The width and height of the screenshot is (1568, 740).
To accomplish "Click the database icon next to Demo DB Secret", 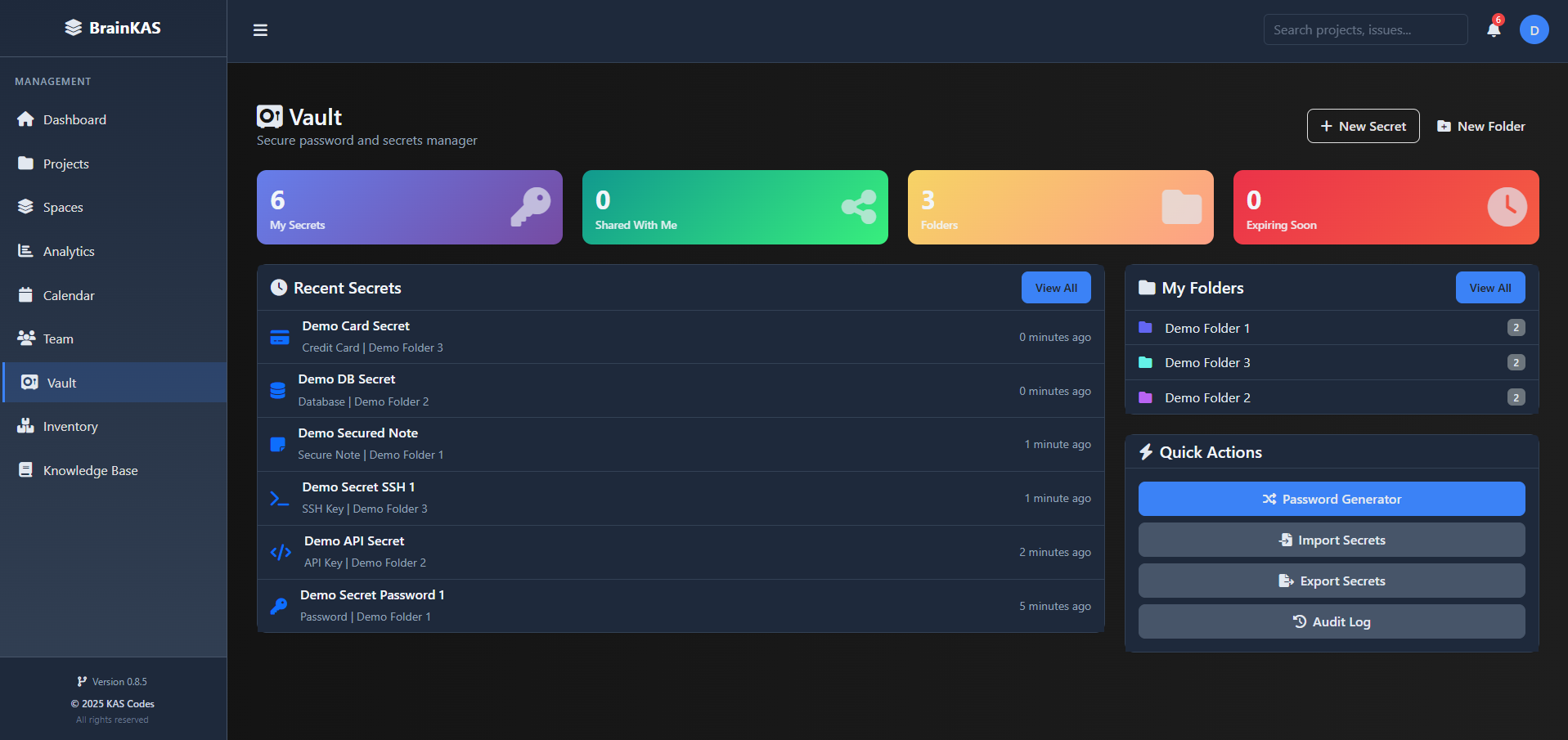I will point(279,390).
